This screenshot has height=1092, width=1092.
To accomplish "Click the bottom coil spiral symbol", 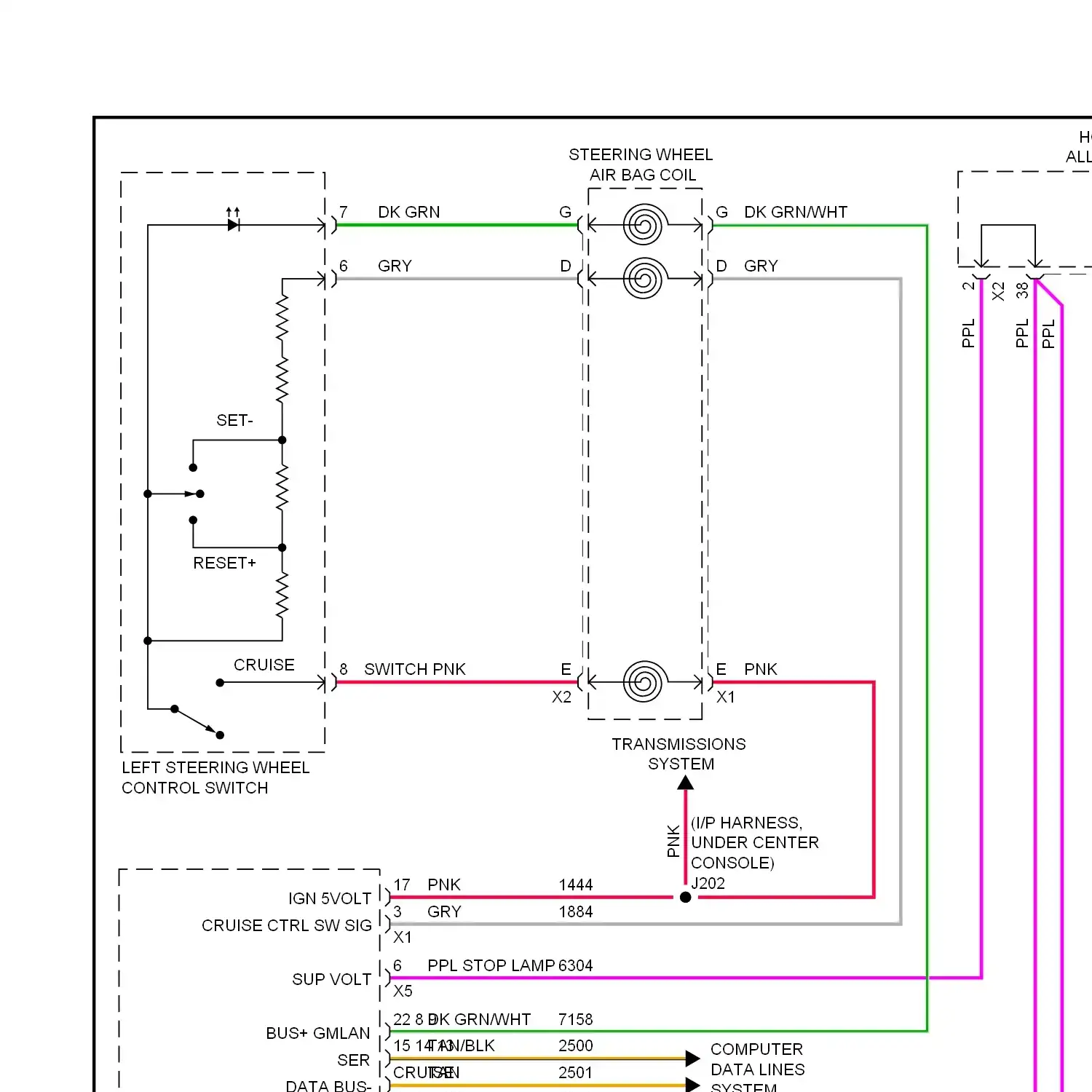I will pyautogui.click(x=644, y=681).
